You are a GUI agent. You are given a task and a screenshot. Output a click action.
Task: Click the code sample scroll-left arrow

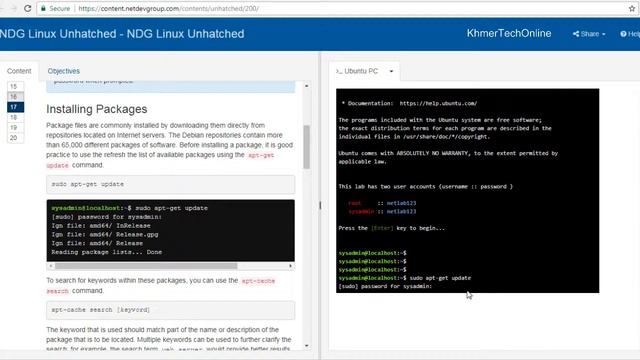click(51, 266)
